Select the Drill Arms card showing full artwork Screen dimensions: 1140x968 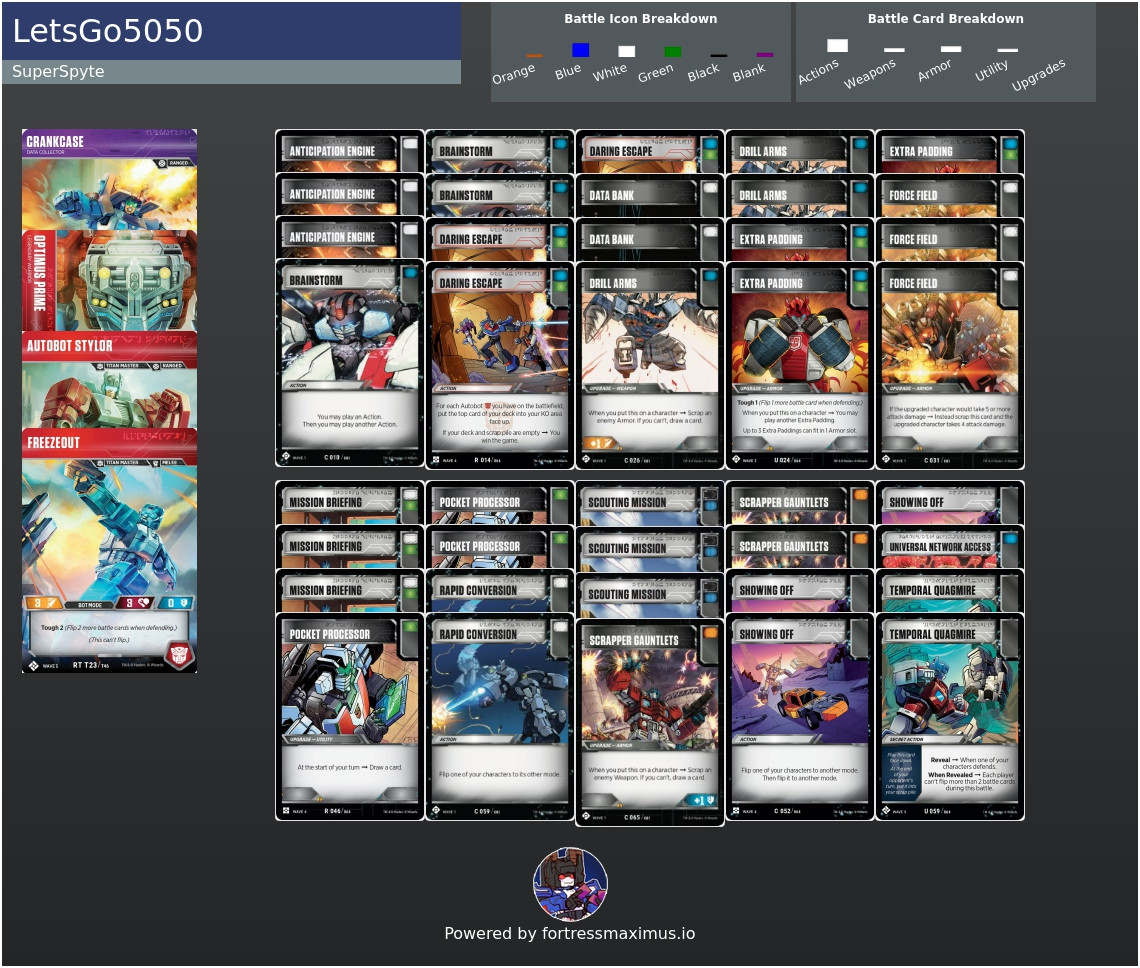click(650, 366)
